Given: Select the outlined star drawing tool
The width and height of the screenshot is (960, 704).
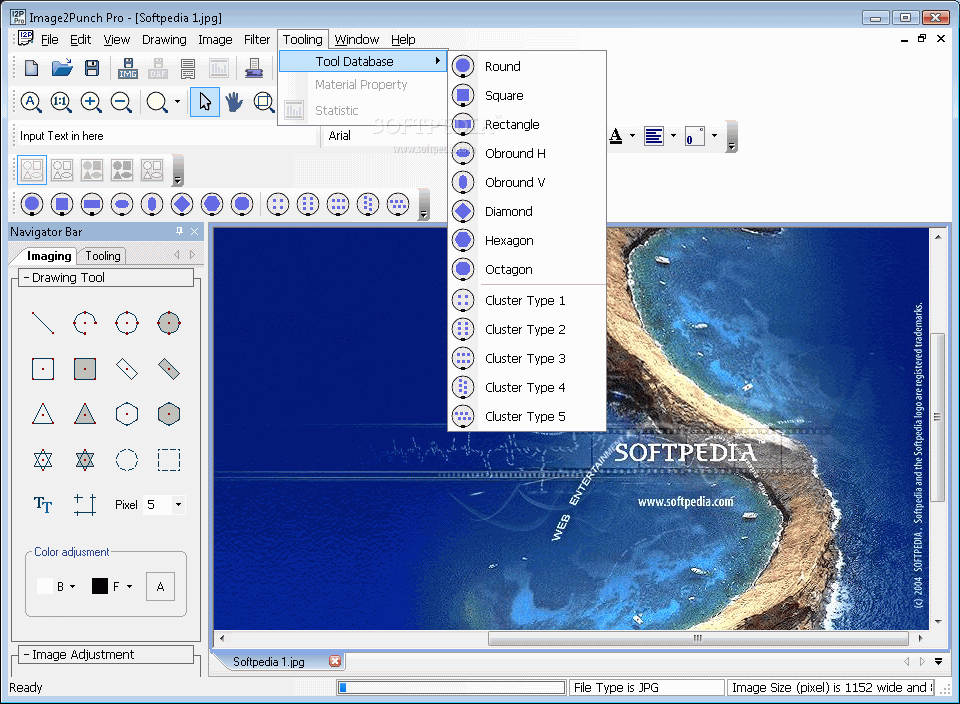Looking at the screenshot, I should click(x=43, y=459).
